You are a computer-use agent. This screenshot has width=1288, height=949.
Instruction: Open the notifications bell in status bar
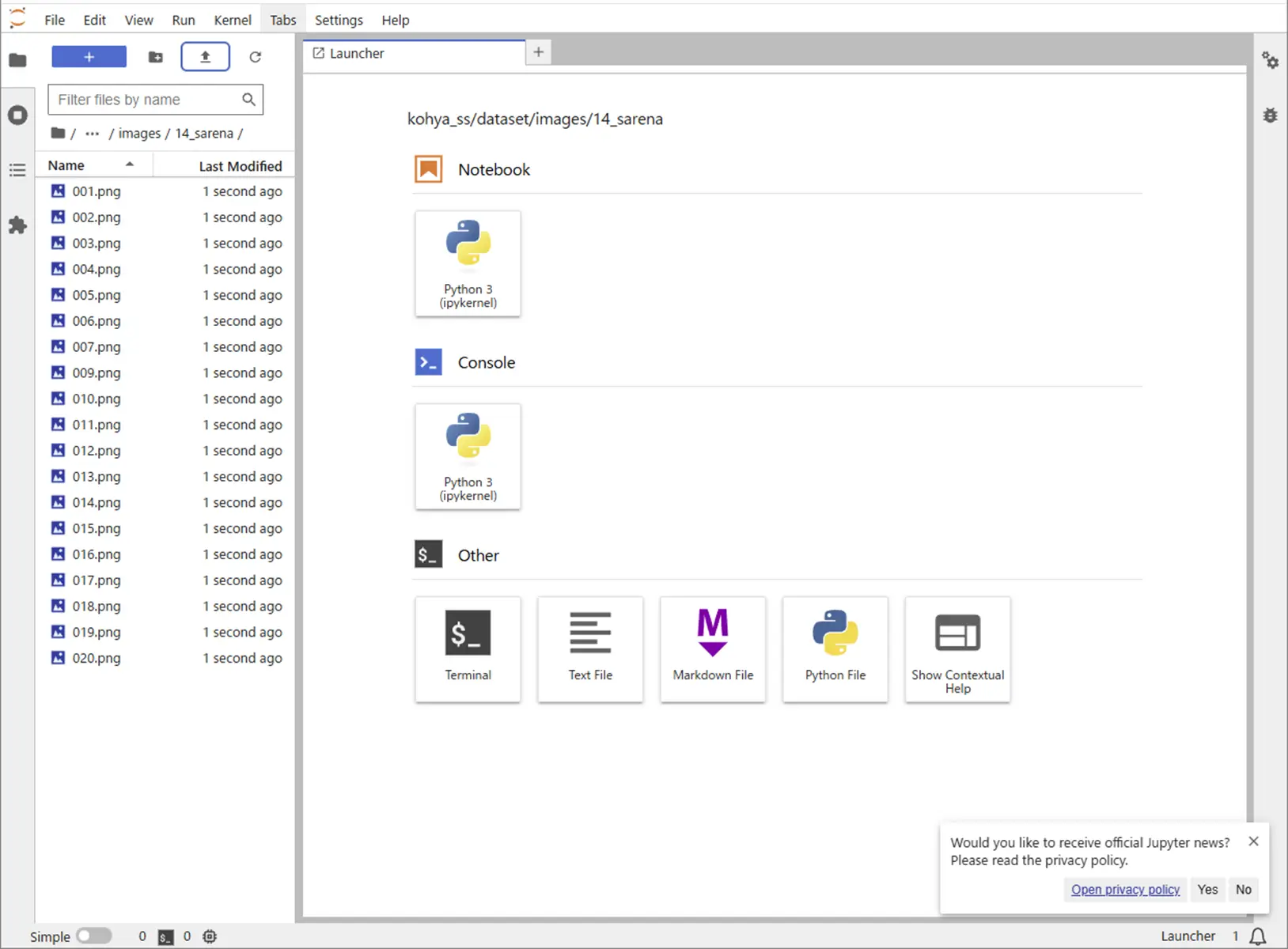[x=1257, y=936]
